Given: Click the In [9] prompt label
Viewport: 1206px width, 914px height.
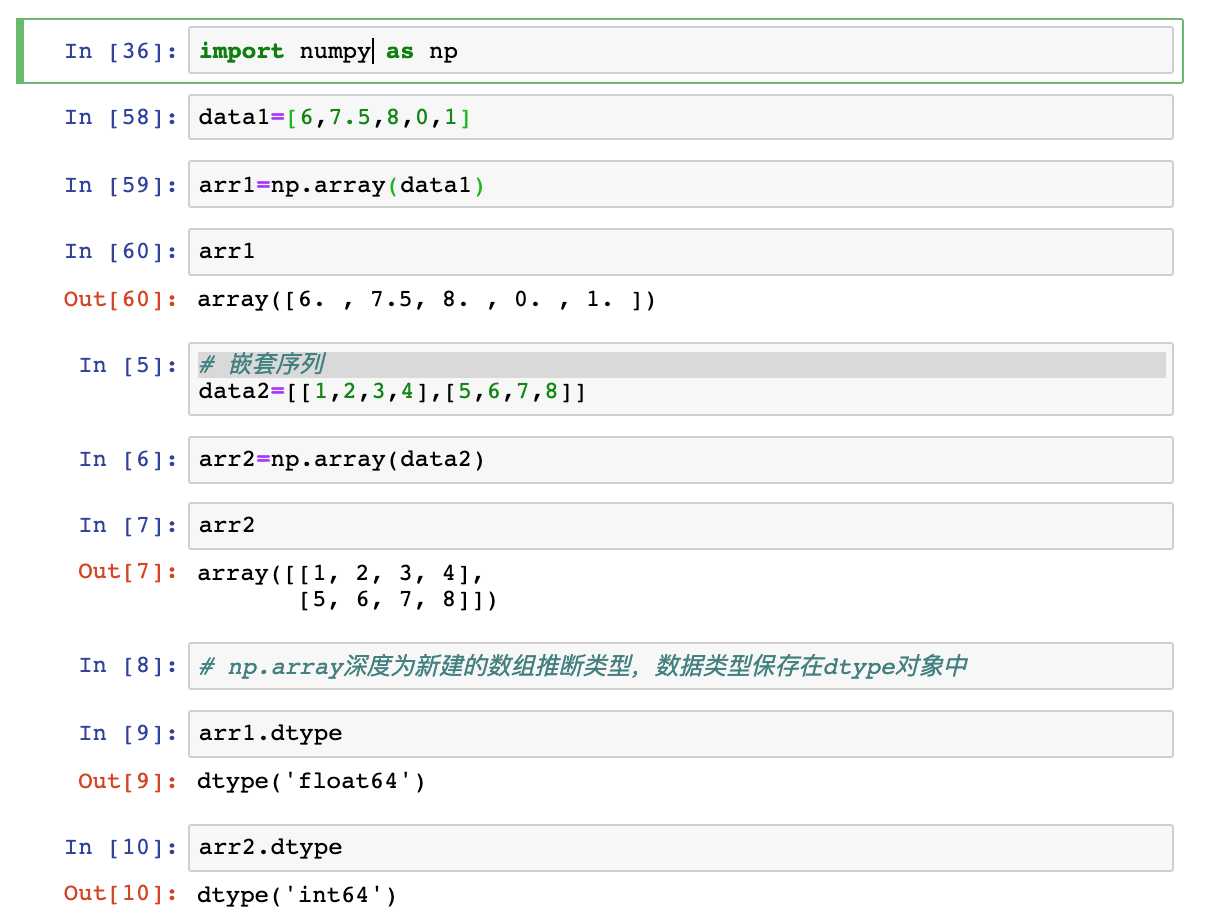Looking at the screenshot, I should coord(128,733).
